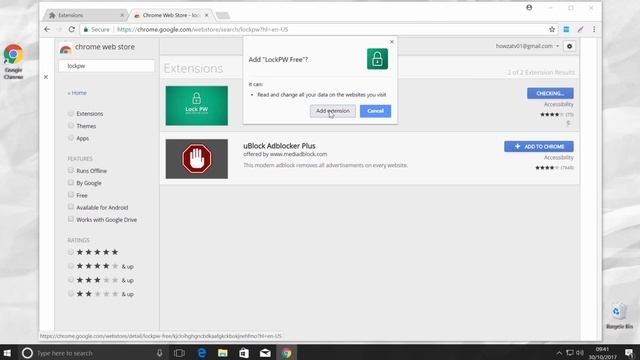Image resolution: width=640 pixels, height=360 pixels.
Task: Click Accessibility under the CHECKING button
Action: (558, 104)
